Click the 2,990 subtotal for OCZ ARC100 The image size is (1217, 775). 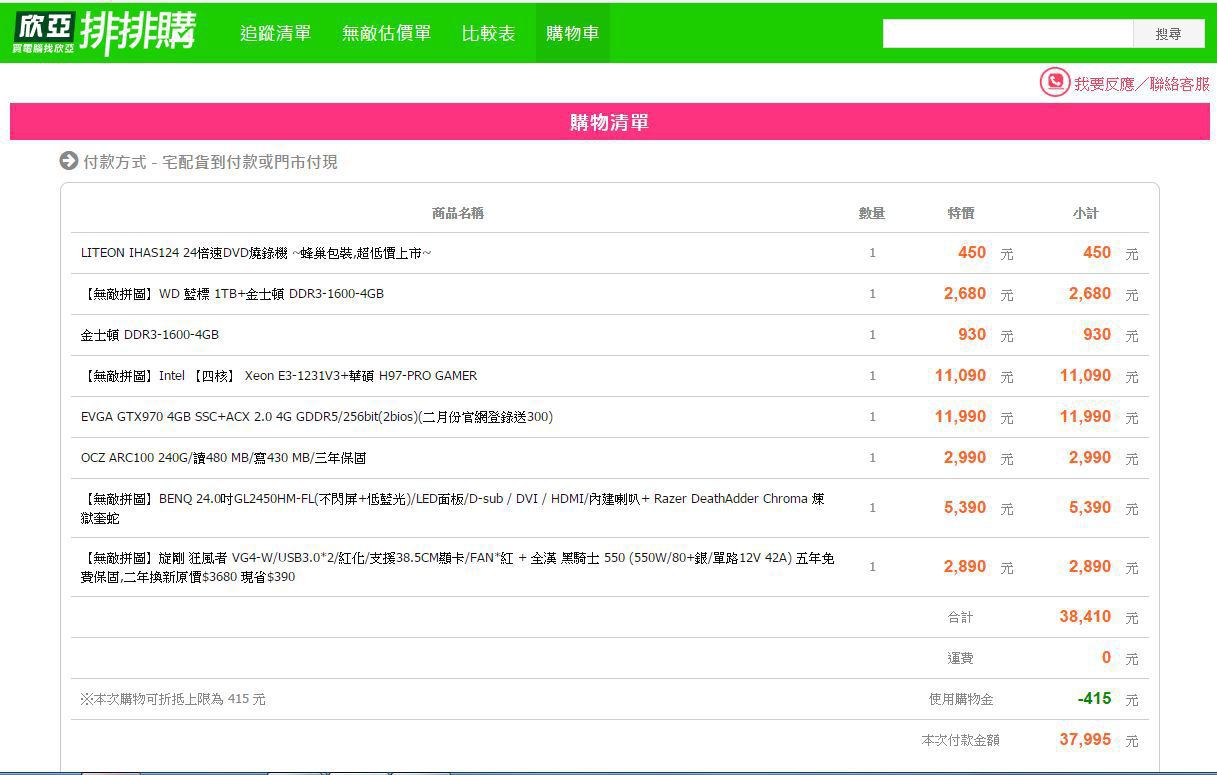pyautogui.click(x=1090, y=458)
